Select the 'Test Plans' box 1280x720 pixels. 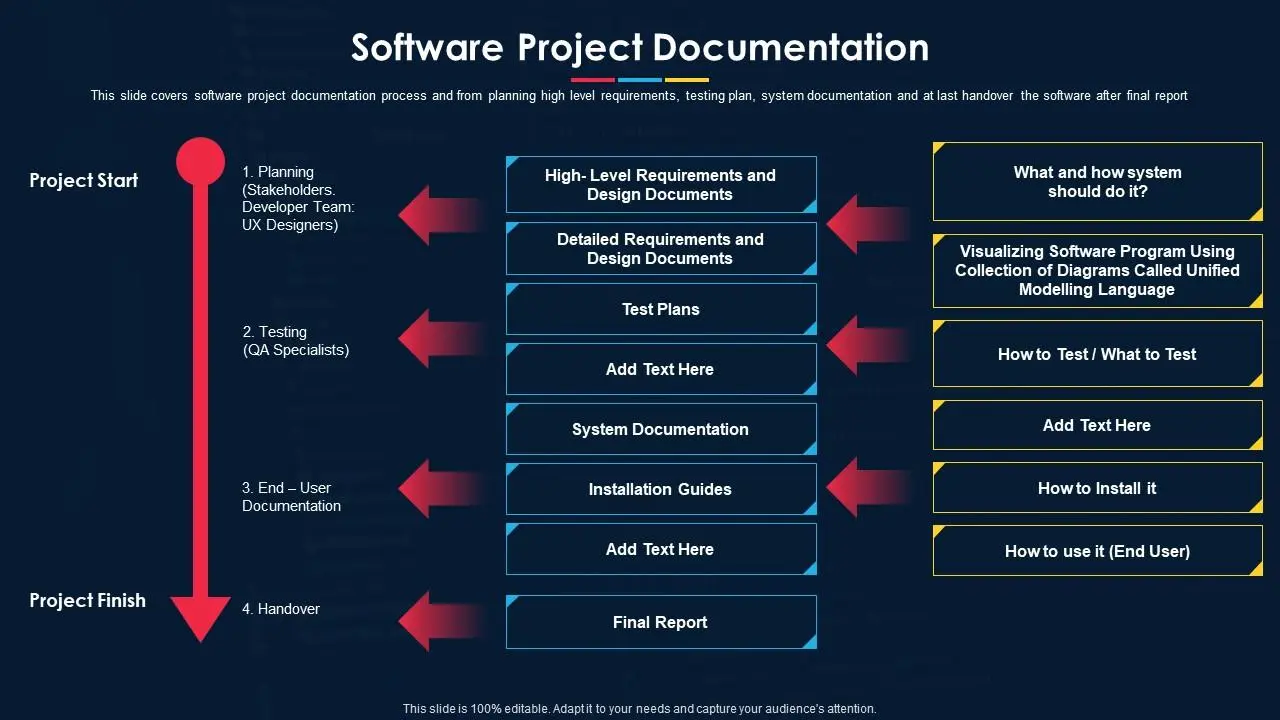(x=661, y=309)
